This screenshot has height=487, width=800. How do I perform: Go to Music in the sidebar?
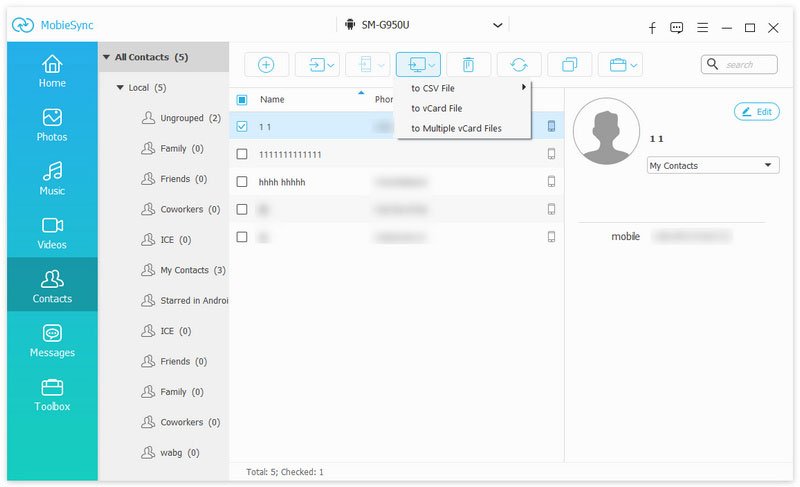[52, 179]
